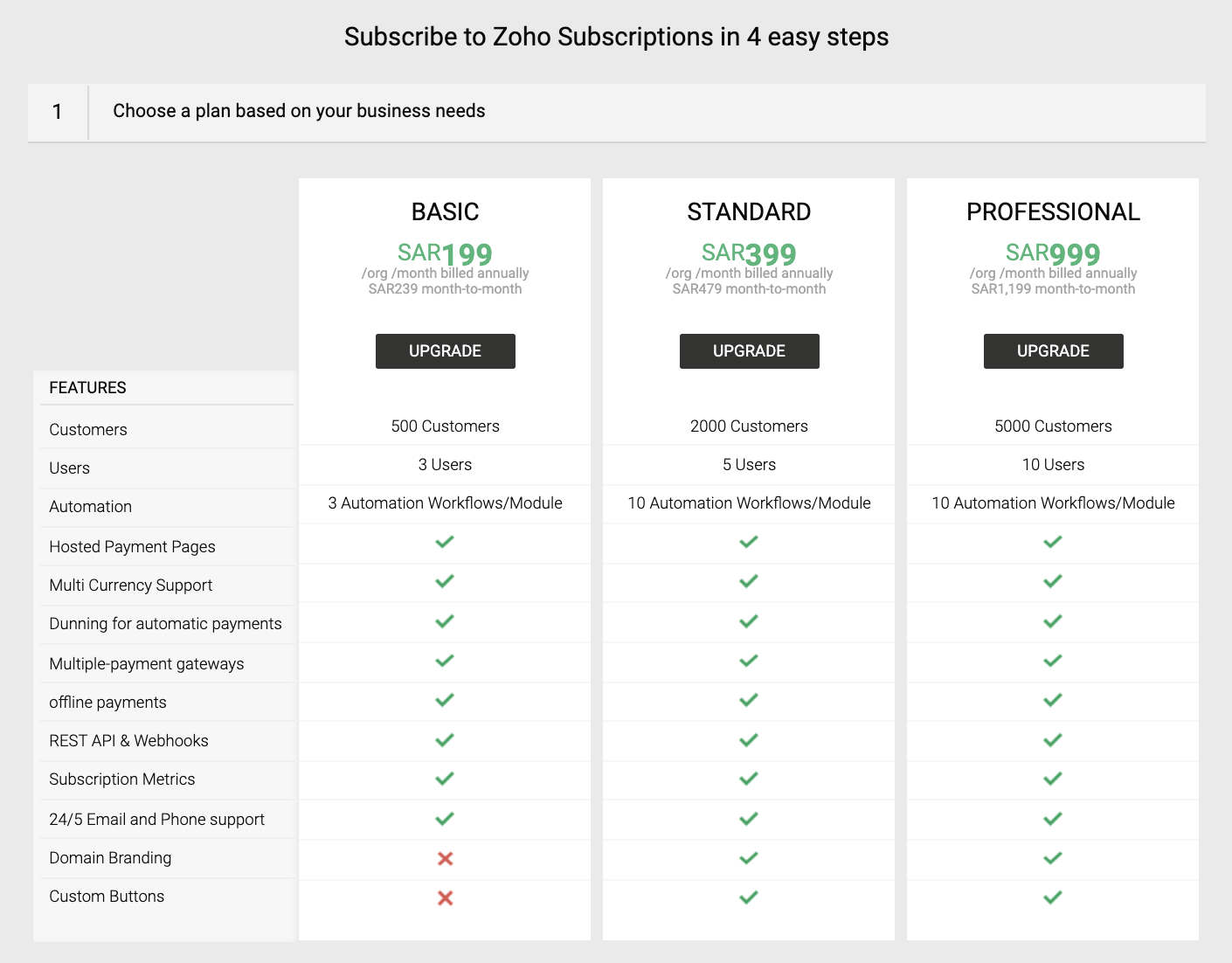Click Professional plan's REST API & Webhooks checkmark
Viewport: 1232px width, 963px height.
[1053, 740]
